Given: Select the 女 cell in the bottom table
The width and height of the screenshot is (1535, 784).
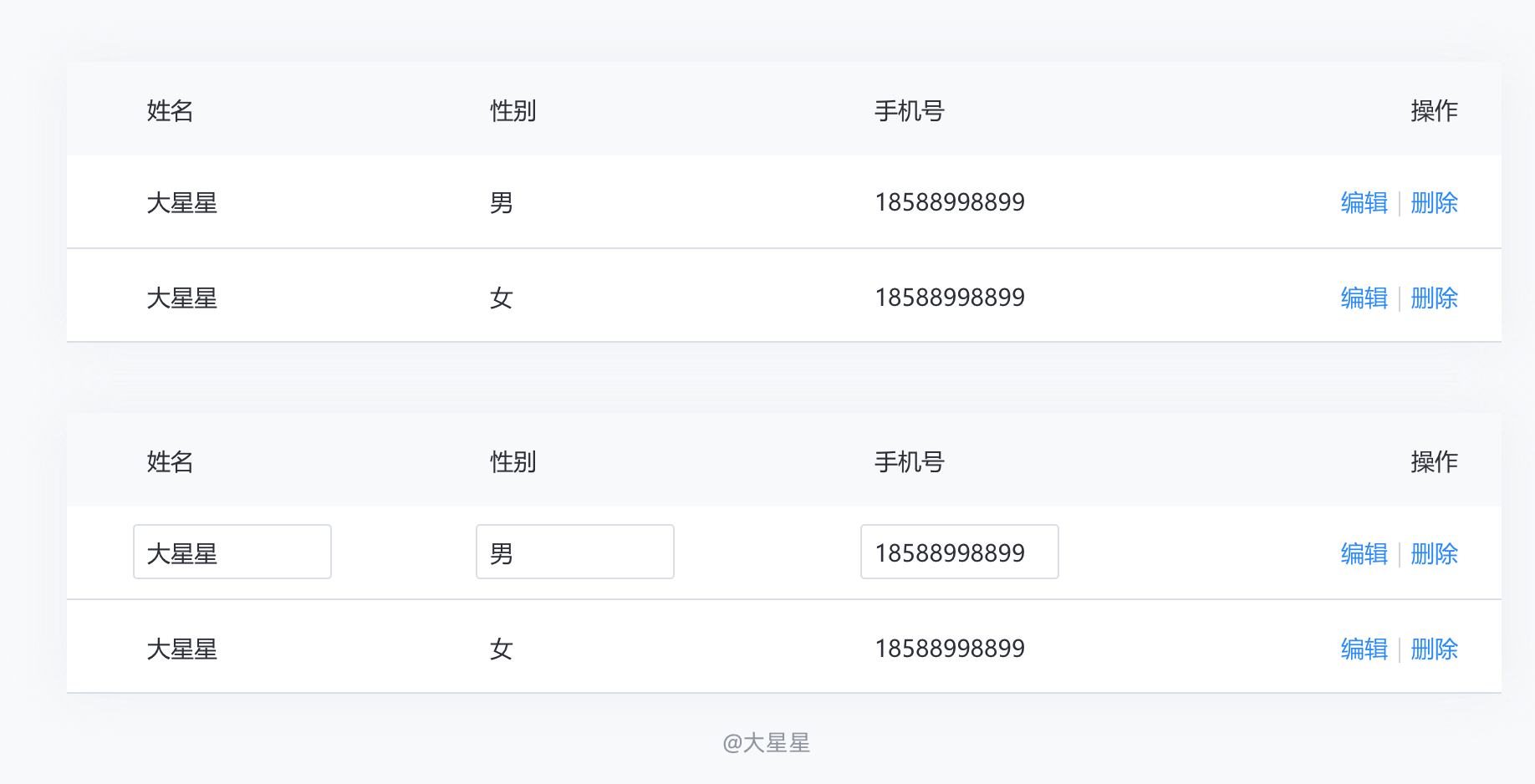Looking at the screenshot, I should [501, 649].
